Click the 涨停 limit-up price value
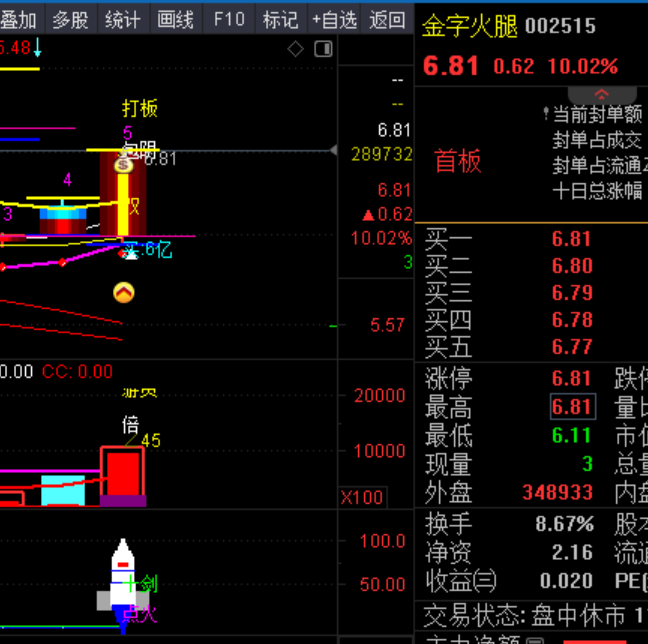Image resolution: width=648 pixels, height=644 pixels. click(x=571, y=378)
